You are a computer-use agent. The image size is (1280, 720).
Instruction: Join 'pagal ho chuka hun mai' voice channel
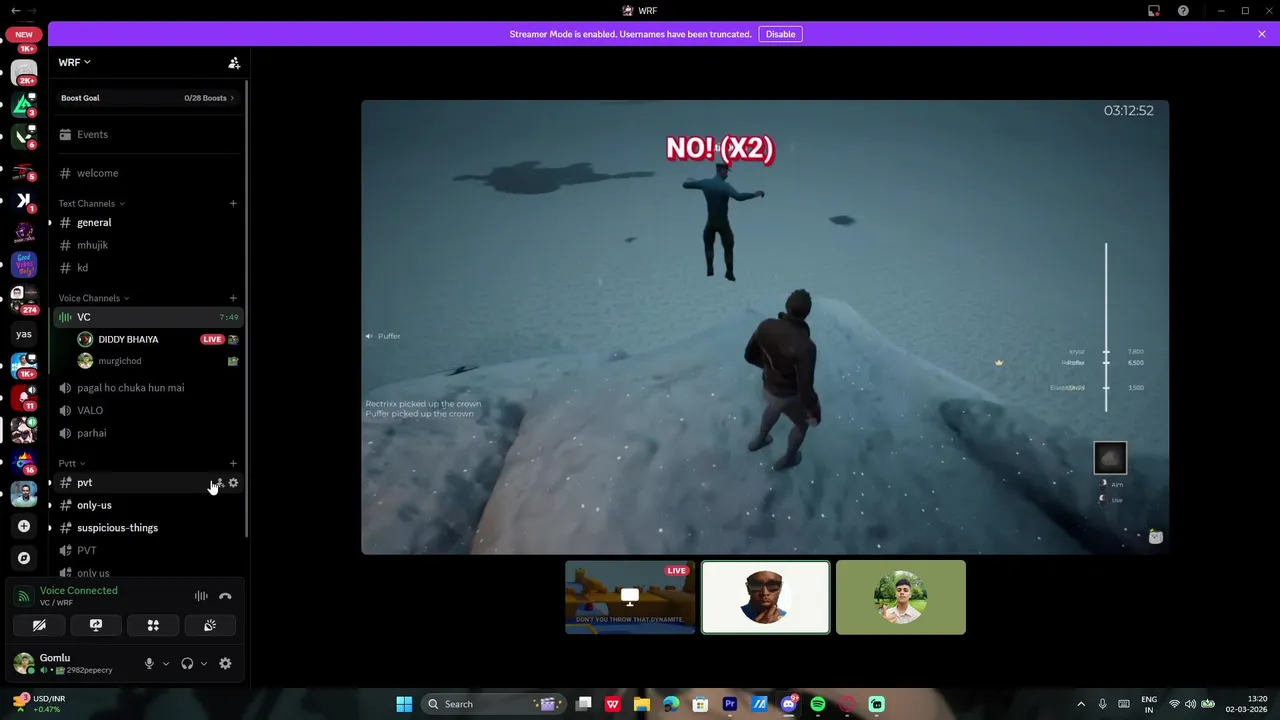148,388
